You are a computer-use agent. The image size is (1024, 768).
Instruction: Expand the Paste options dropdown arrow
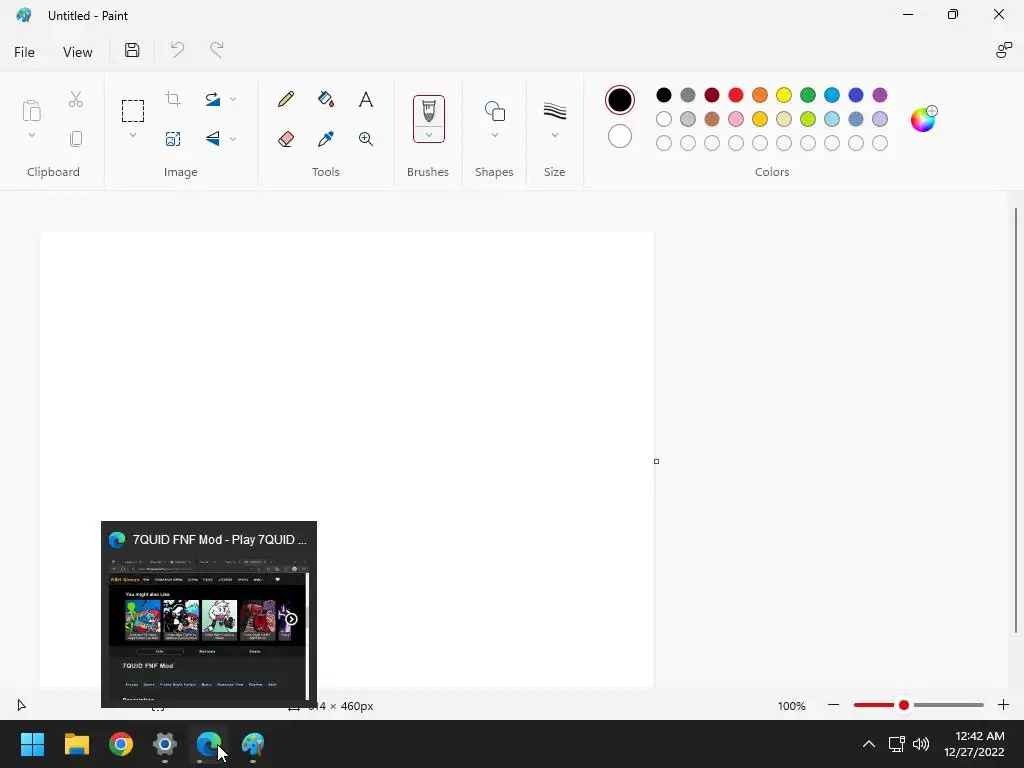(31, 135)
